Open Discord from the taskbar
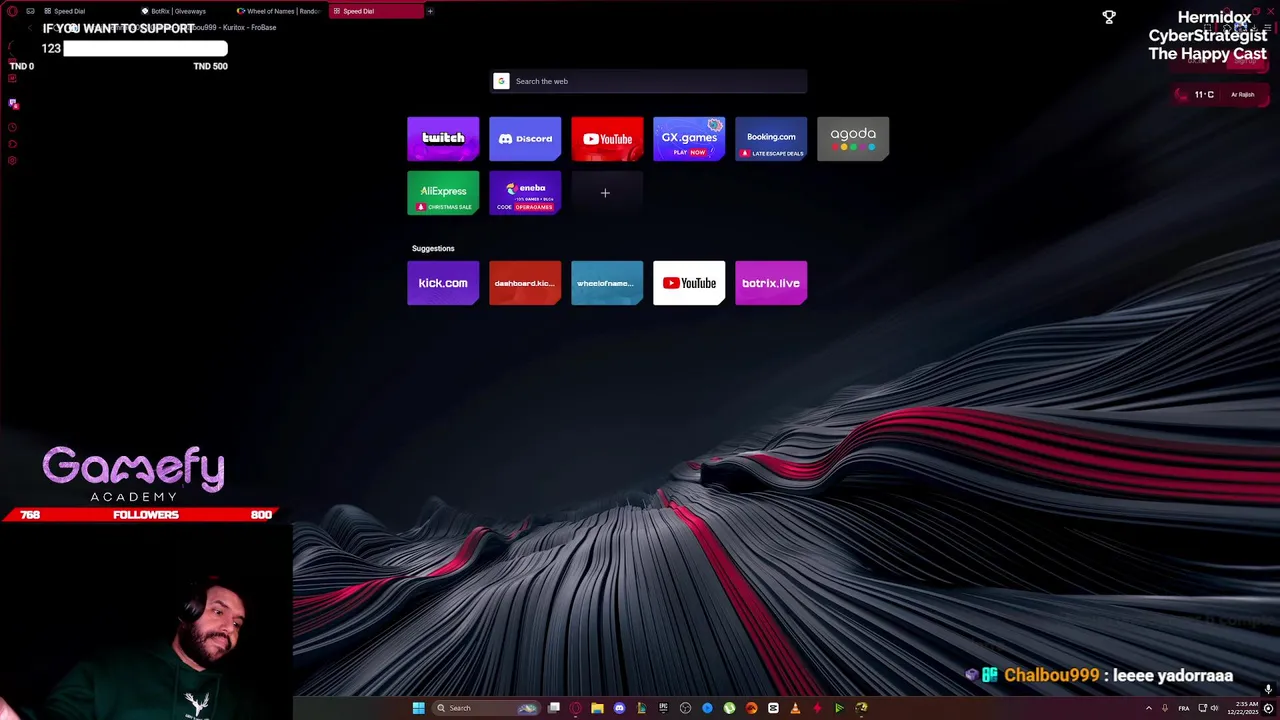 pyautogui.click(x=619, y=708)
